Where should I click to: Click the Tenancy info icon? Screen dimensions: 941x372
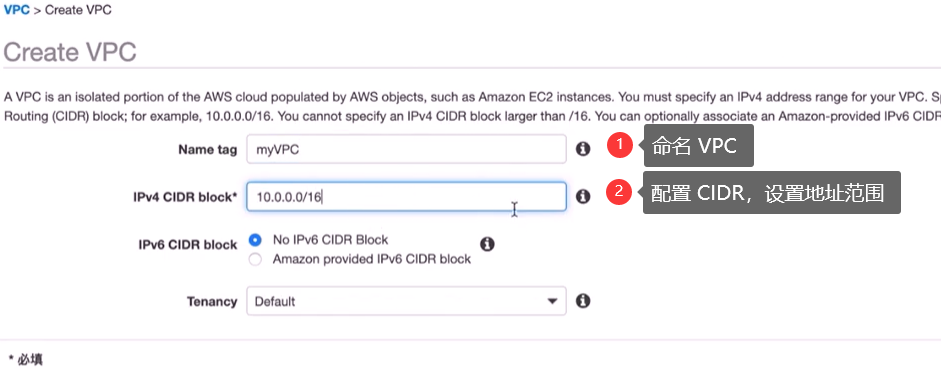pyautogui.click(x=583, y=301)
